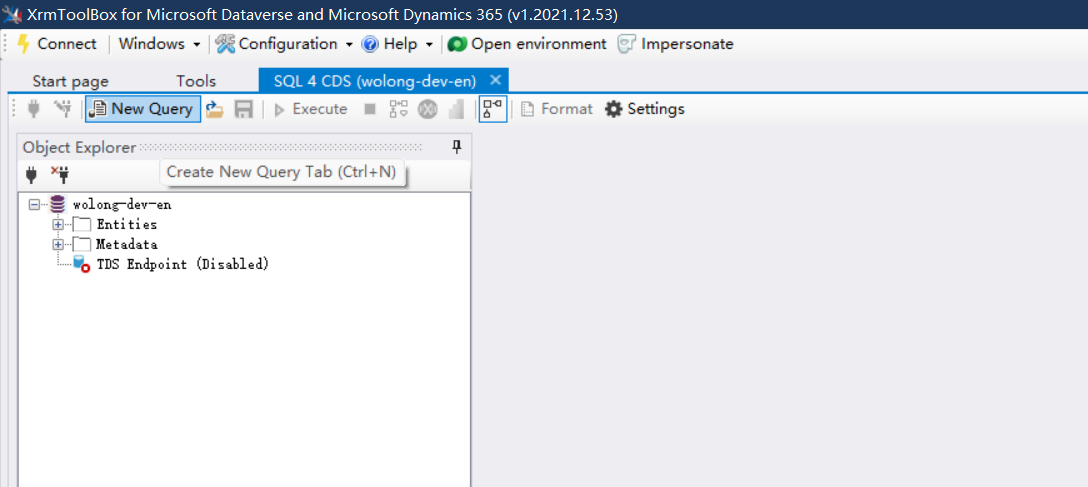Viewport: 1088px width, 487px height.
Task: Click the Format toolbar button
Action: coord(557,109)
